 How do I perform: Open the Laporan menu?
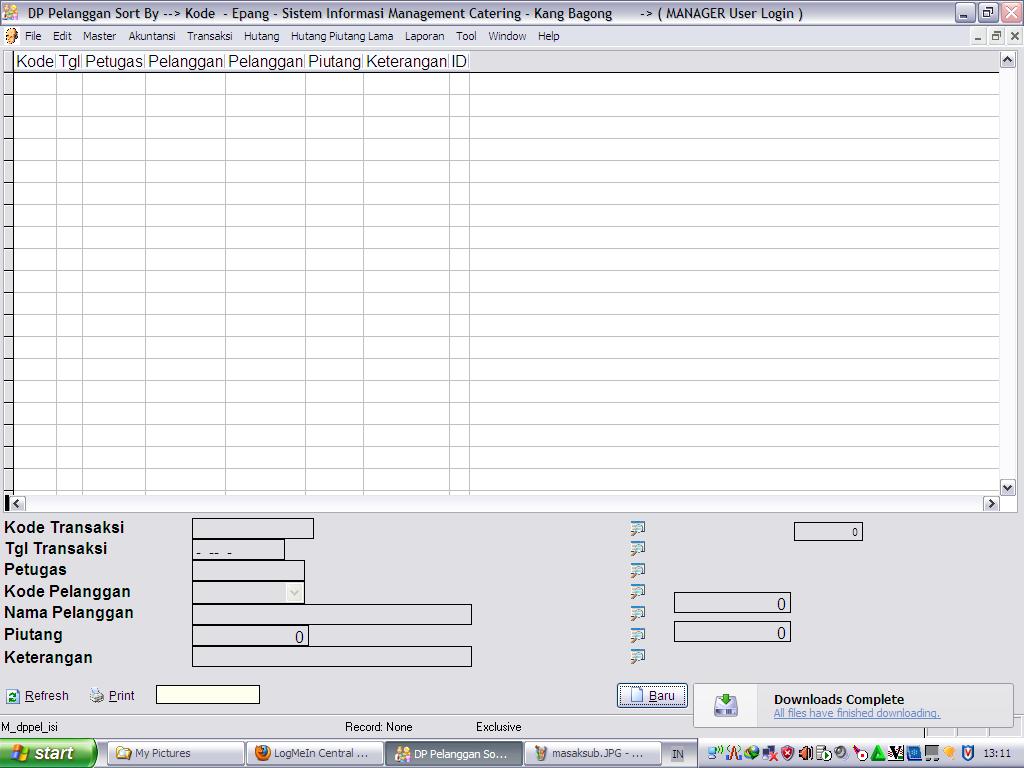424,36
